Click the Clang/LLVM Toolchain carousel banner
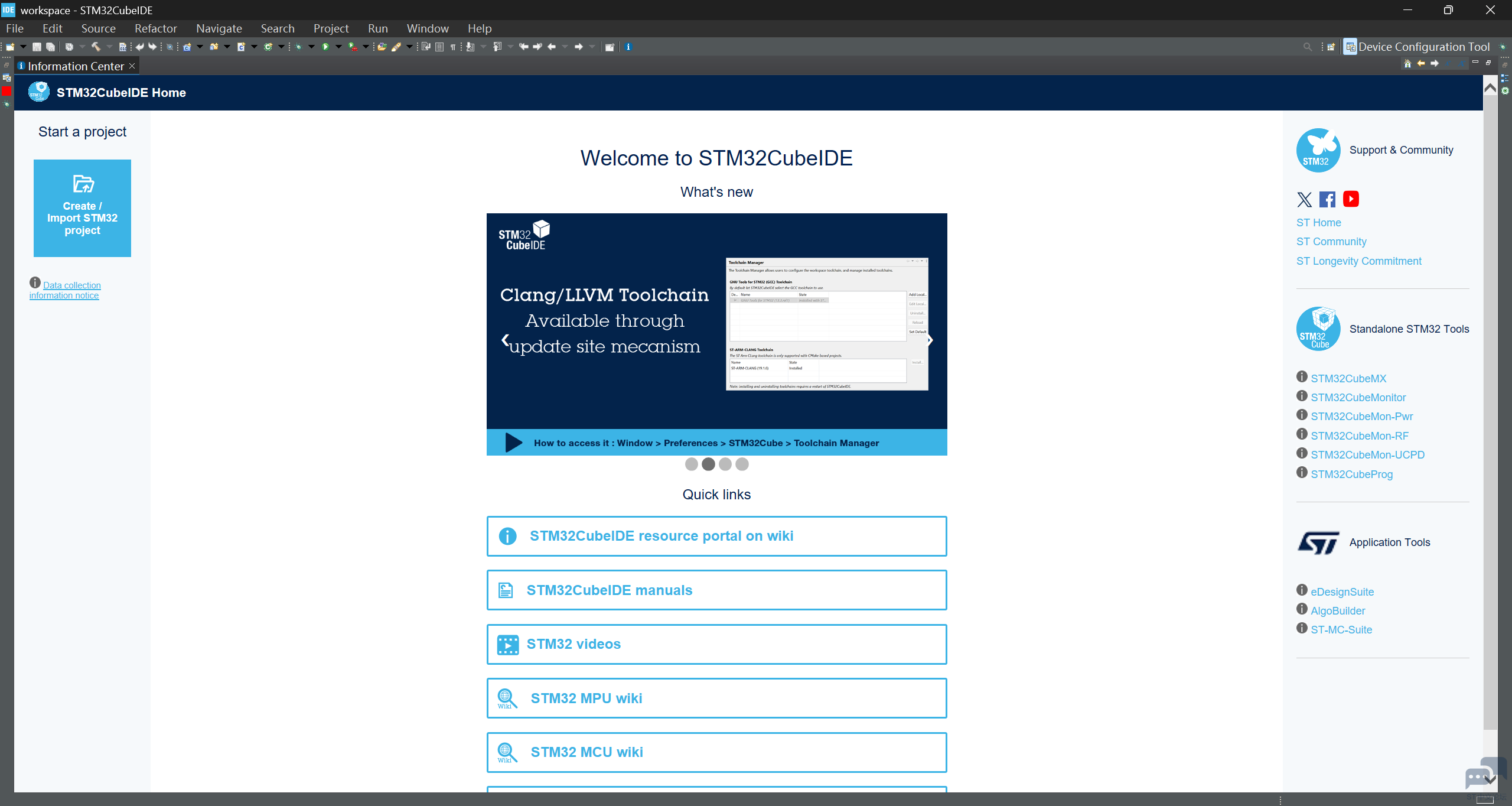 [x=716, y=334]
